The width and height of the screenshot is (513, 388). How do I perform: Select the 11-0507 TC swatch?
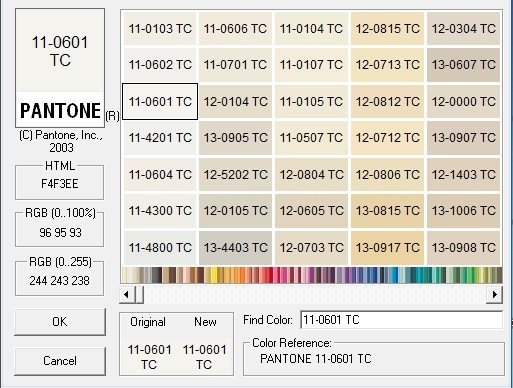[x=311, y=138]
